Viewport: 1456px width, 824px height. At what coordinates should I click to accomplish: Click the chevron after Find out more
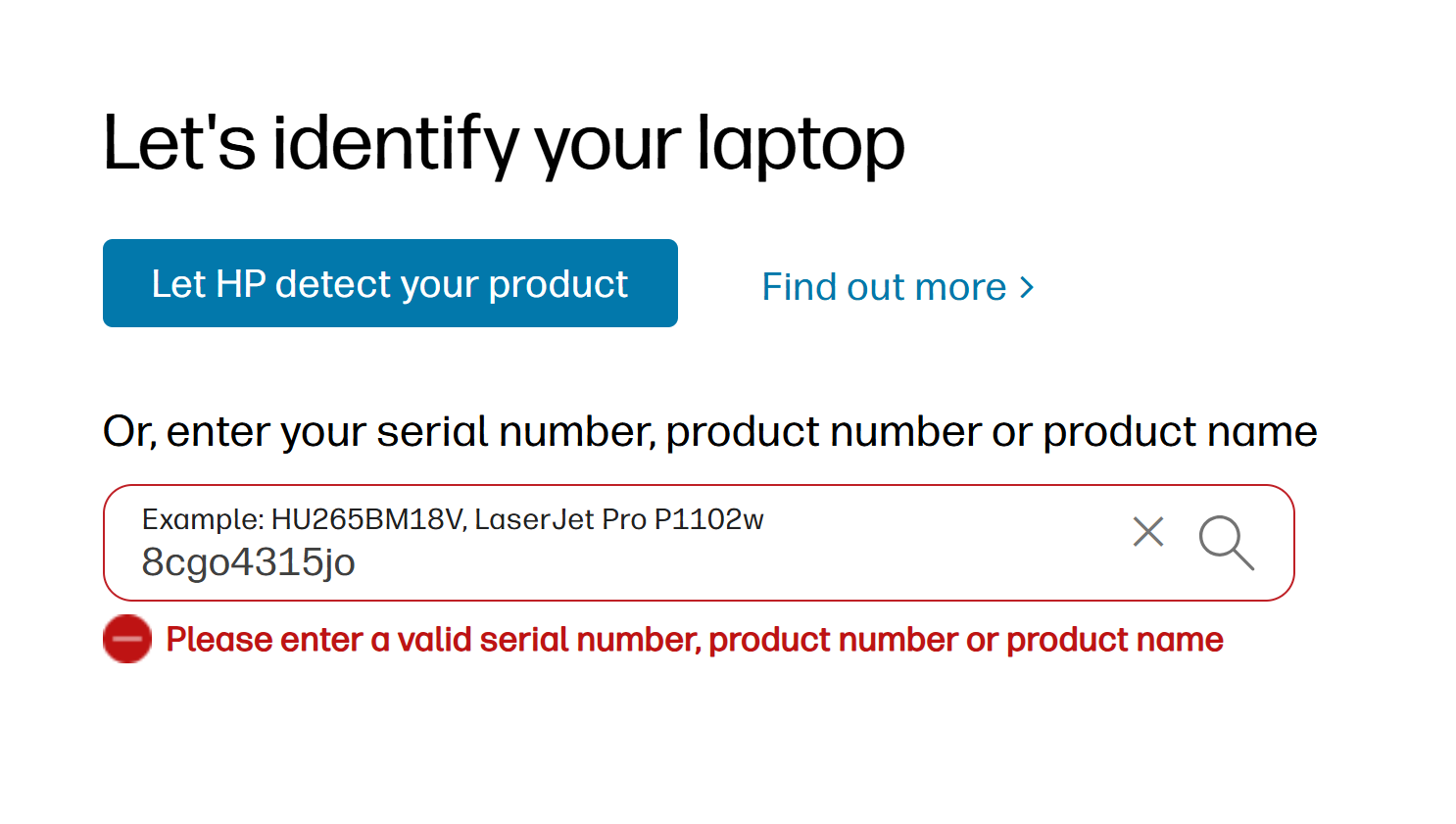[1027, 287]
